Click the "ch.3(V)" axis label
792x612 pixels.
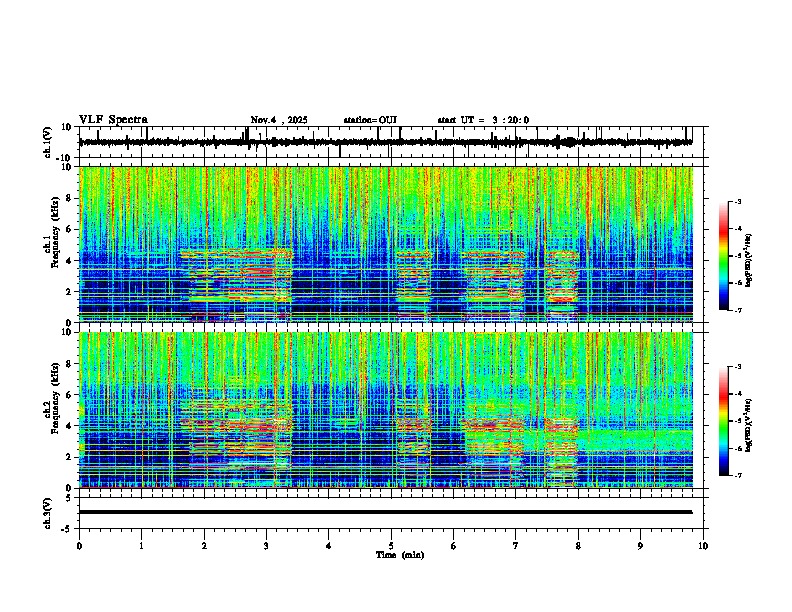tap(48, 513)
